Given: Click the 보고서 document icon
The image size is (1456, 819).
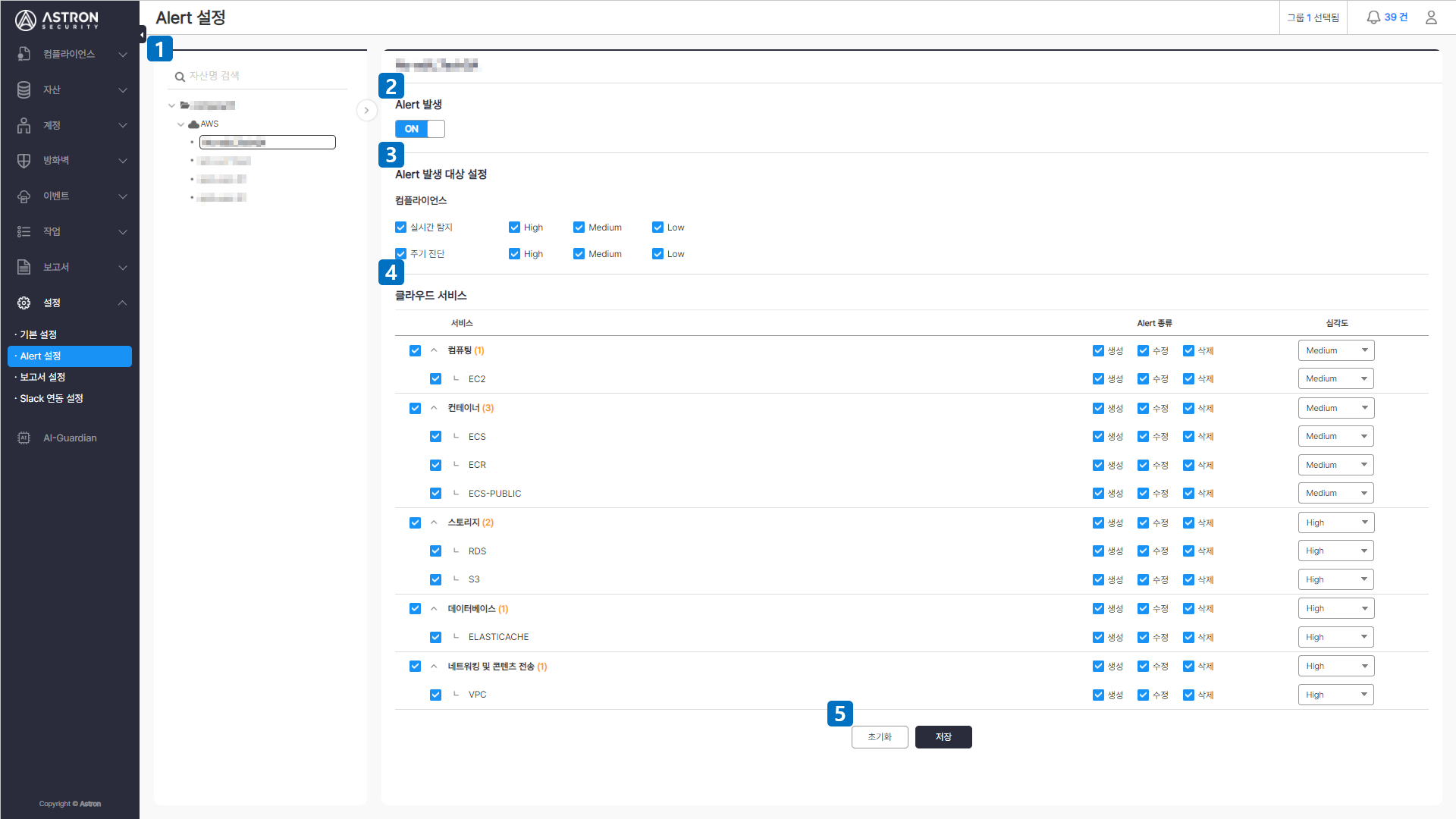Looking at the screenshot, I should tap(24, 267).
